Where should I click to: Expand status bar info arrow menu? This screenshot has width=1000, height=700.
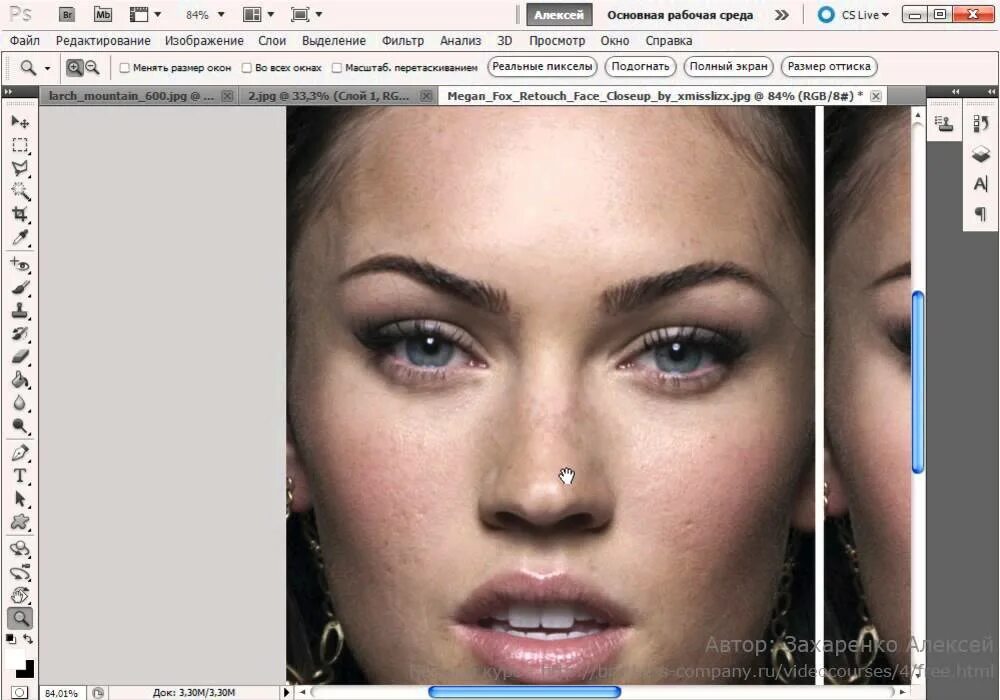pyautogui.click(x=286, y=692)
